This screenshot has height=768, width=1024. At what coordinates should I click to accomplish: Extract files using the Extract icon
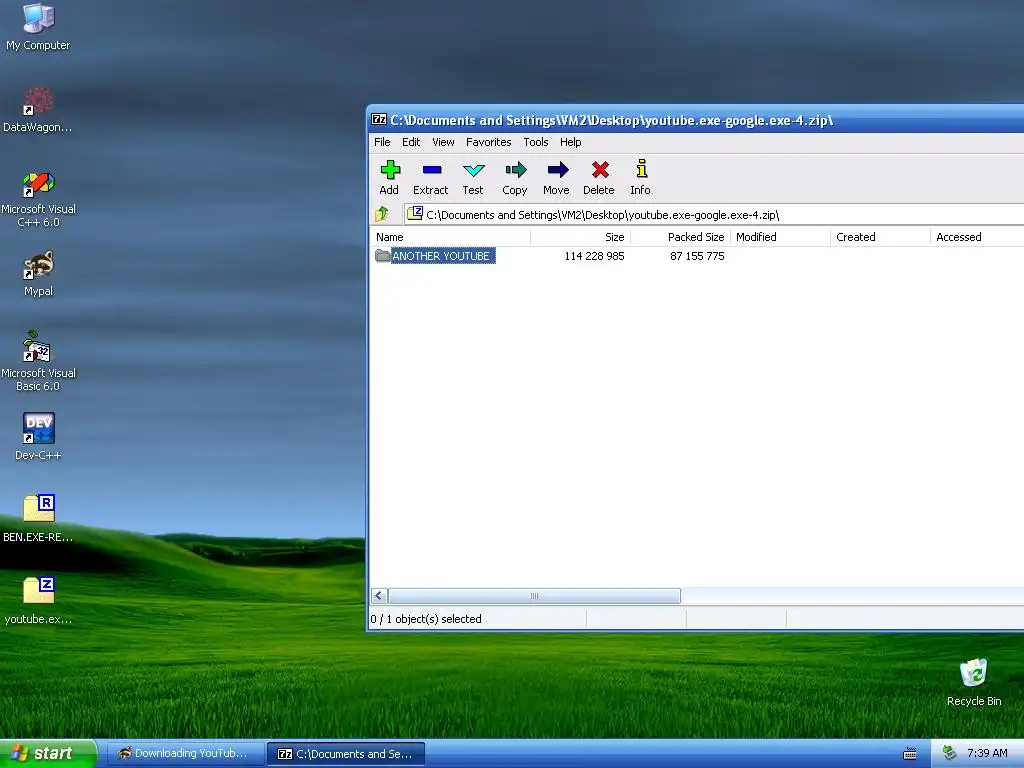point(431,178)
